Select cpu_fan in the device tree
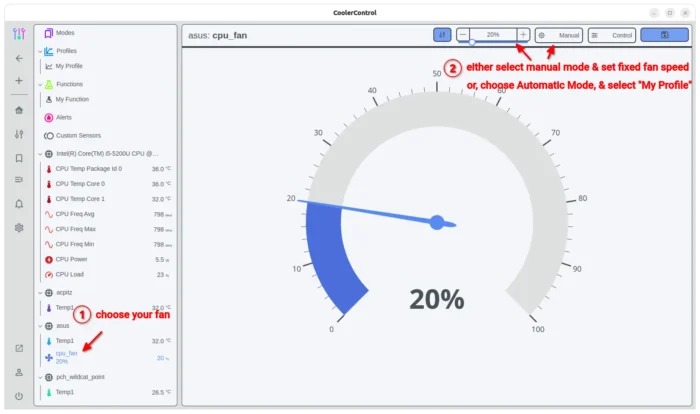Viewport: 700px width, 414px height. click(x=66, y=354)
